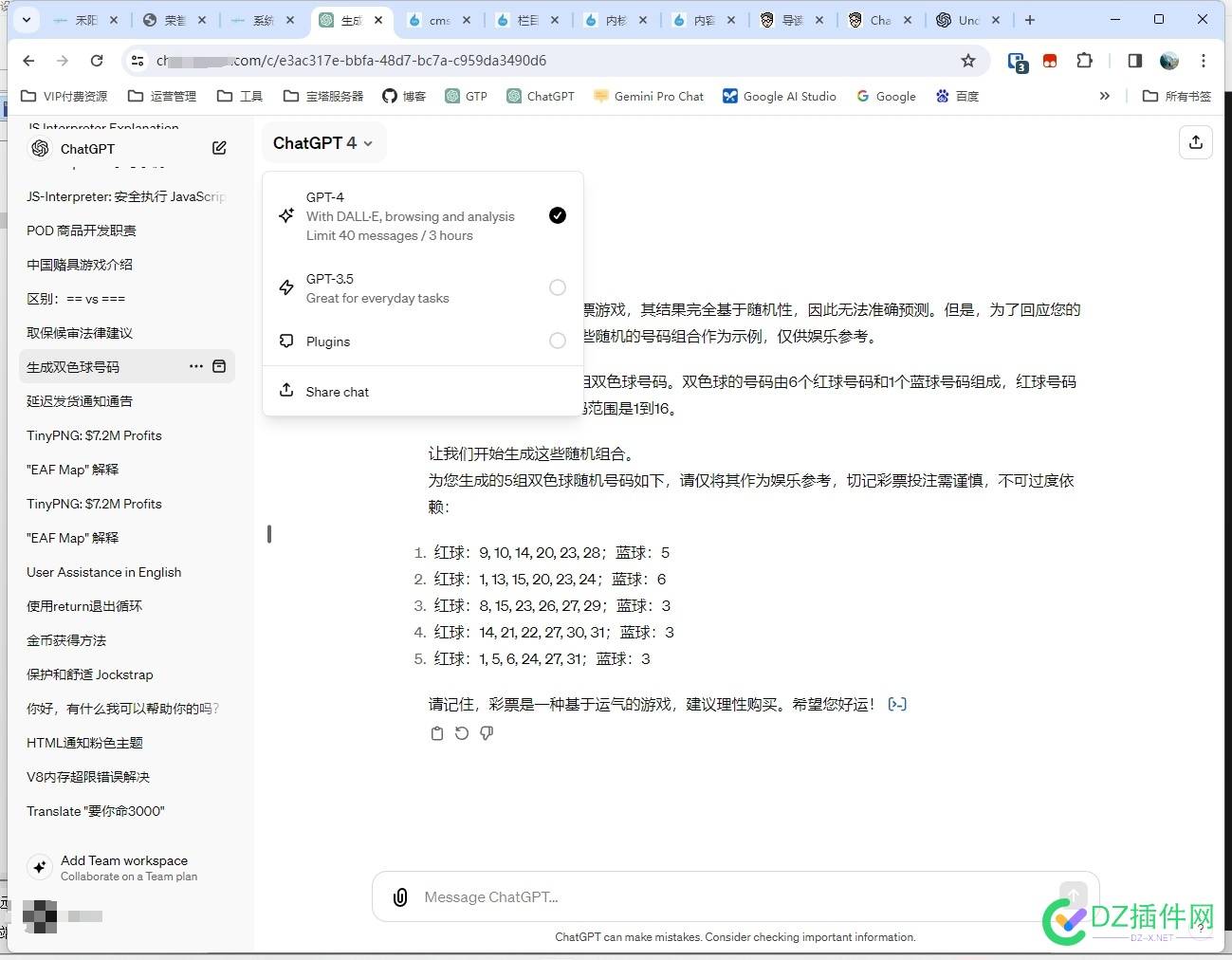The width and height of the screenshot is (1232, 960).
Task: Open the JS-Interpreter: 安全执行 JavaScript chat
Action: pyautogui.click(x=127, y=196)
